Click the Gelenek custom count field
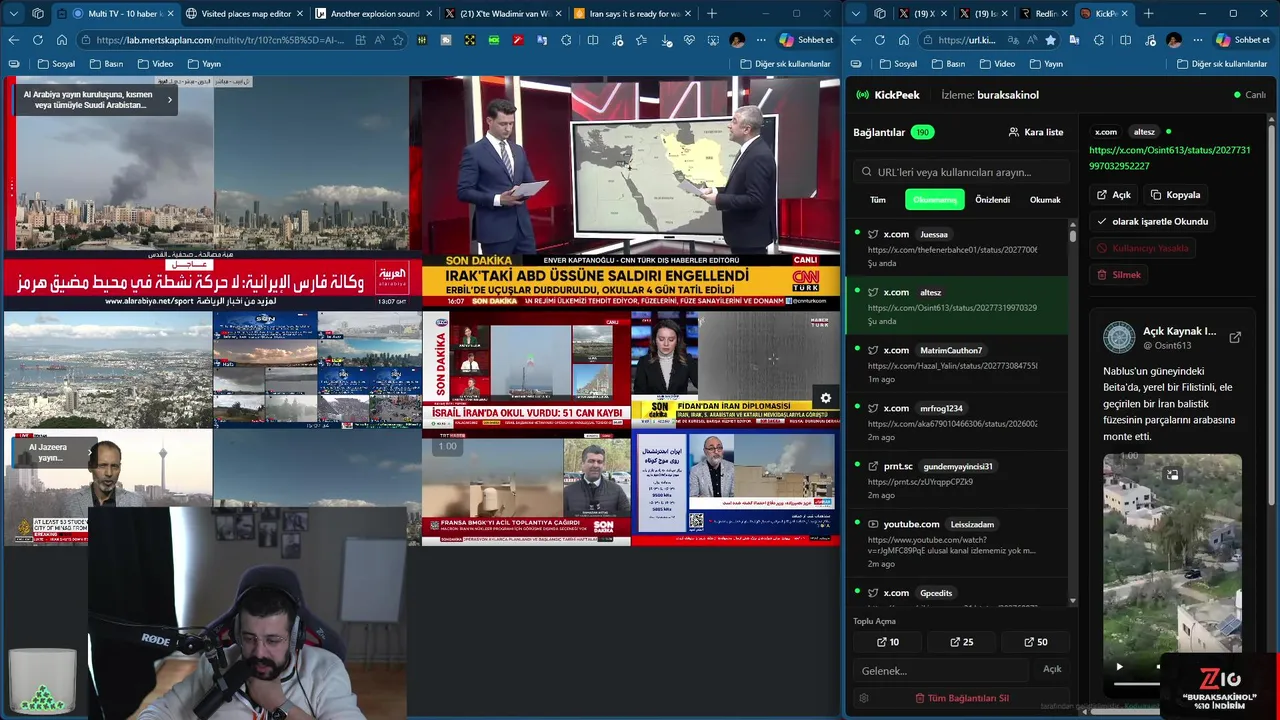 (940, 670)
